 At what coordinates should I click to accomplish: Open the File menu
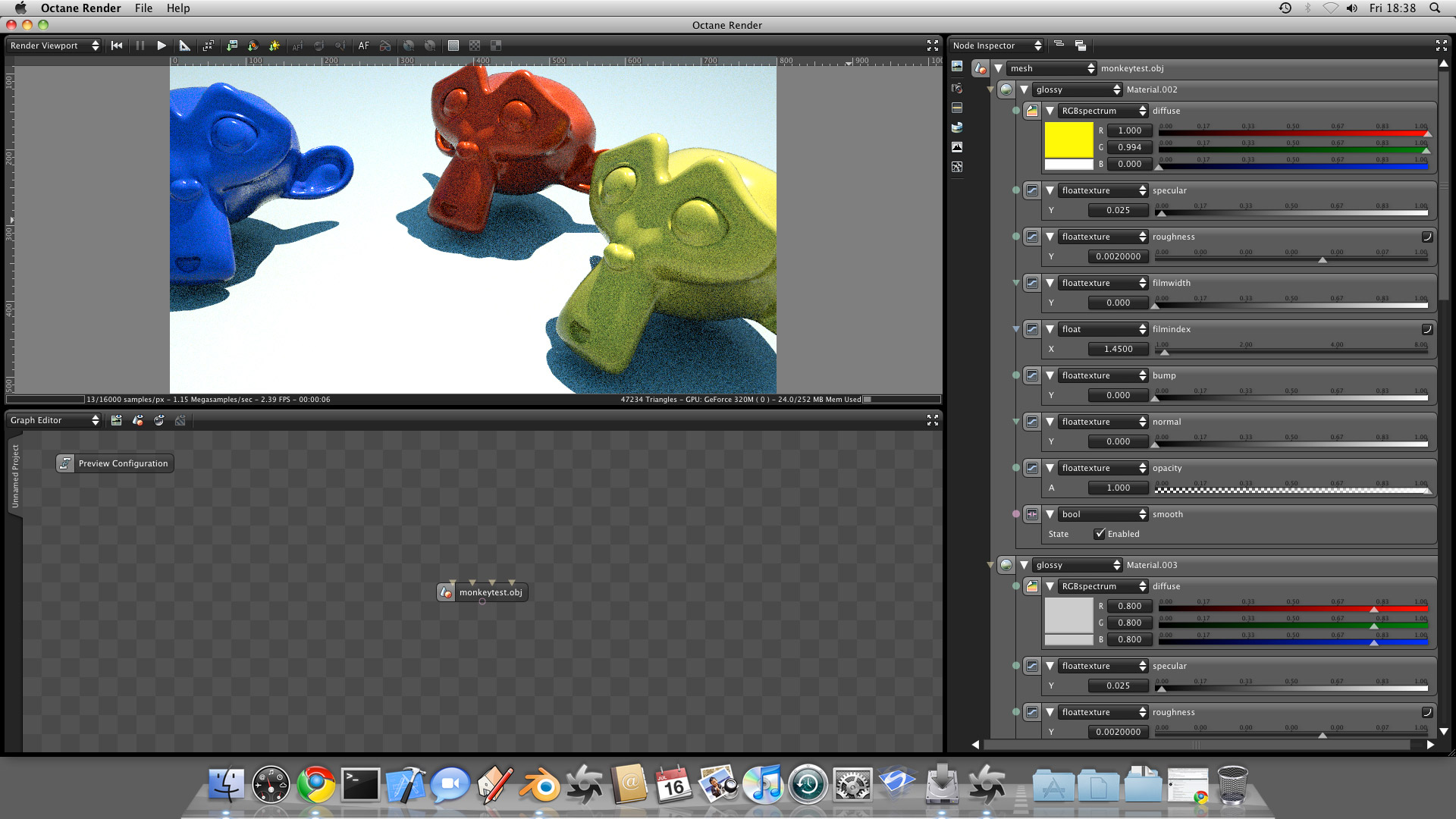pos(143,8)
